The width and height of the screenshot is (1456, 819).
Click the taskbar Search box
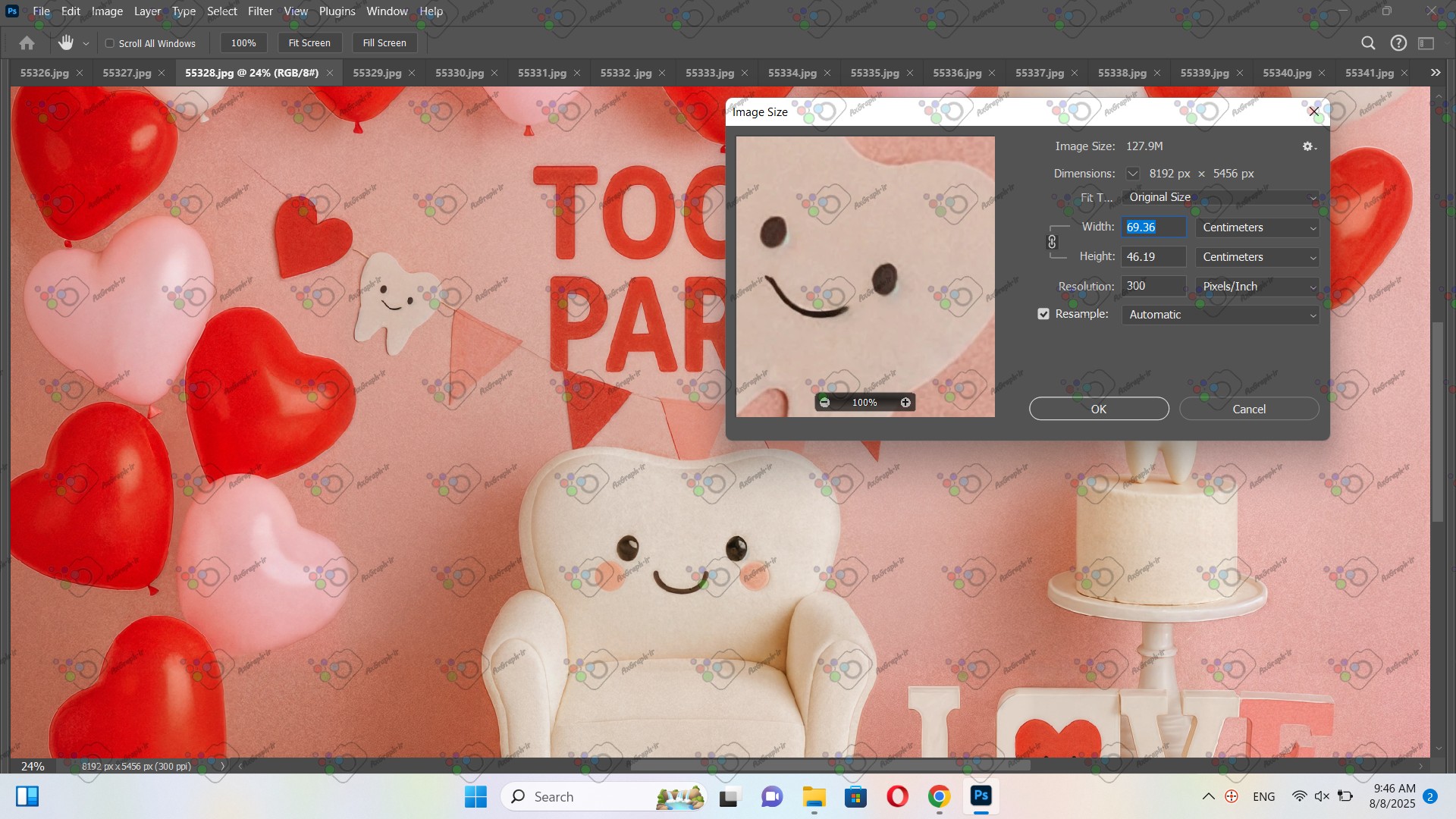point(604,797)
